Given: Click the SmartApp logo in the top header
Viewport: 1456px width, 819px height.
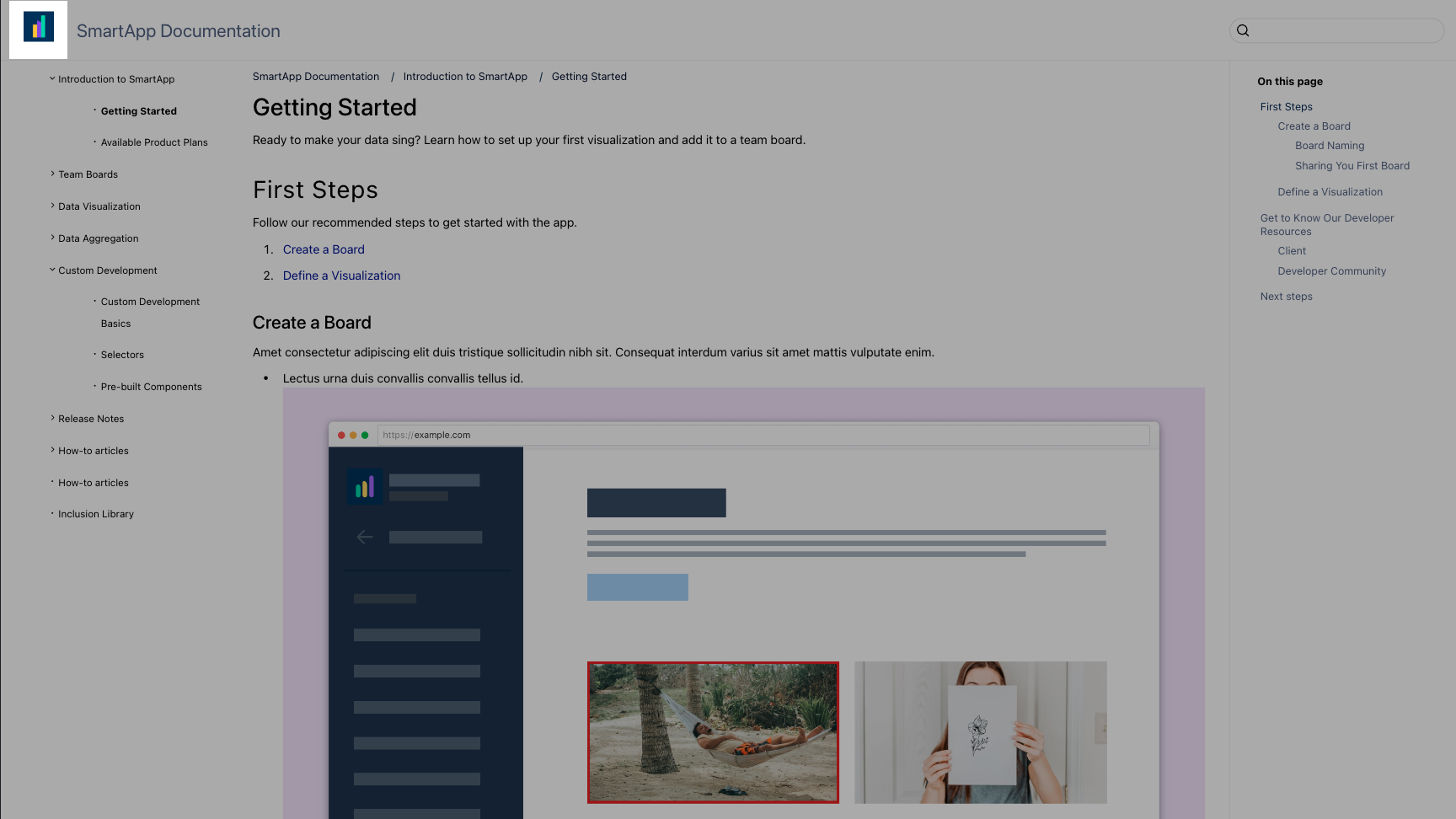Looking at the screenshot, I should tap(38, 29).
